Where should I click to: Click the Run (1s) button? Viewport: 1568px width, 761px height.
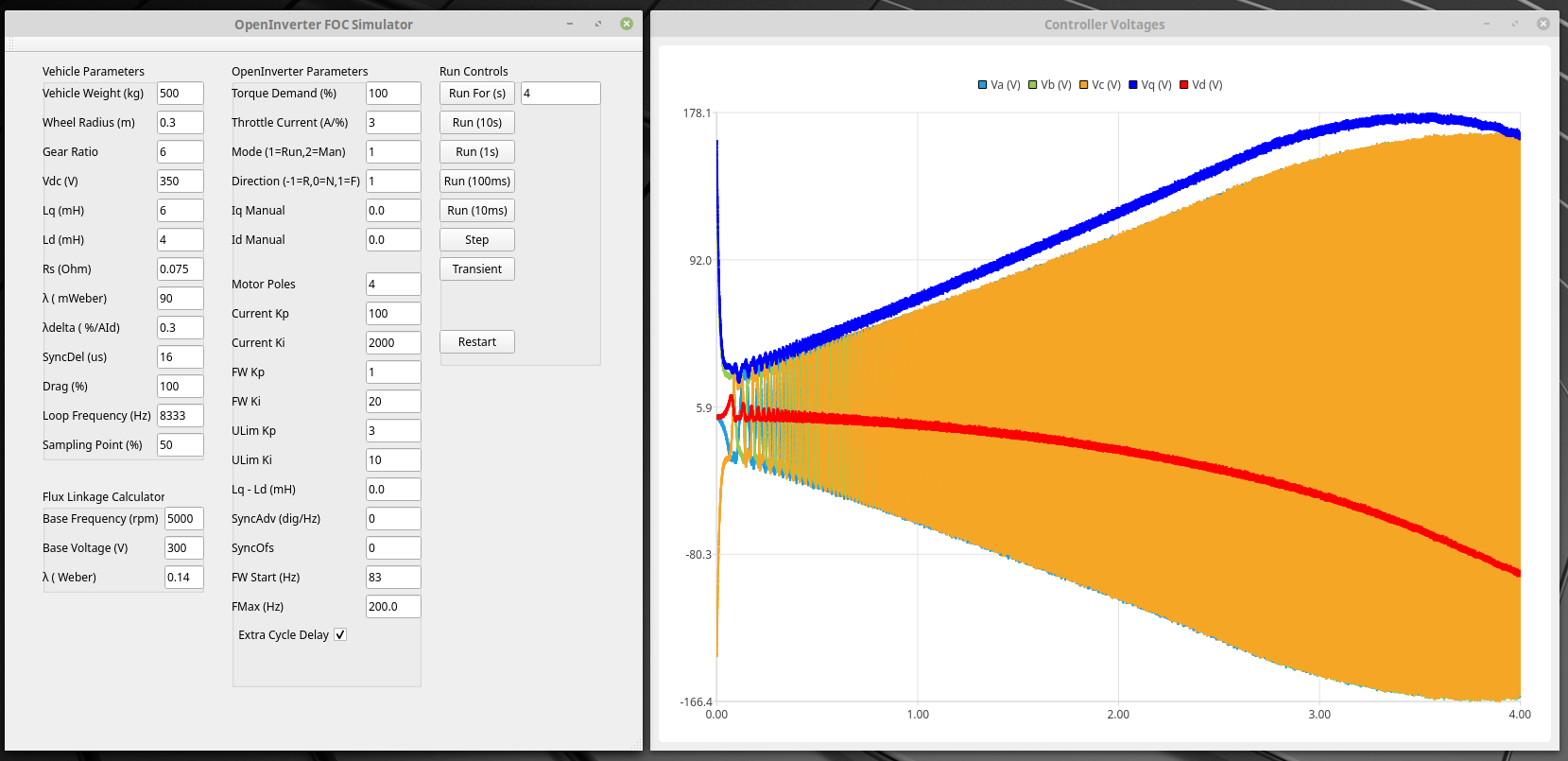point(476,152)
